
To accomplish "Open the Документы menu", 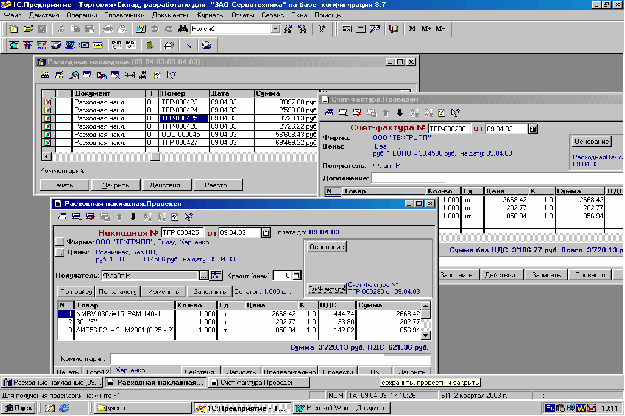I will 170,15.
